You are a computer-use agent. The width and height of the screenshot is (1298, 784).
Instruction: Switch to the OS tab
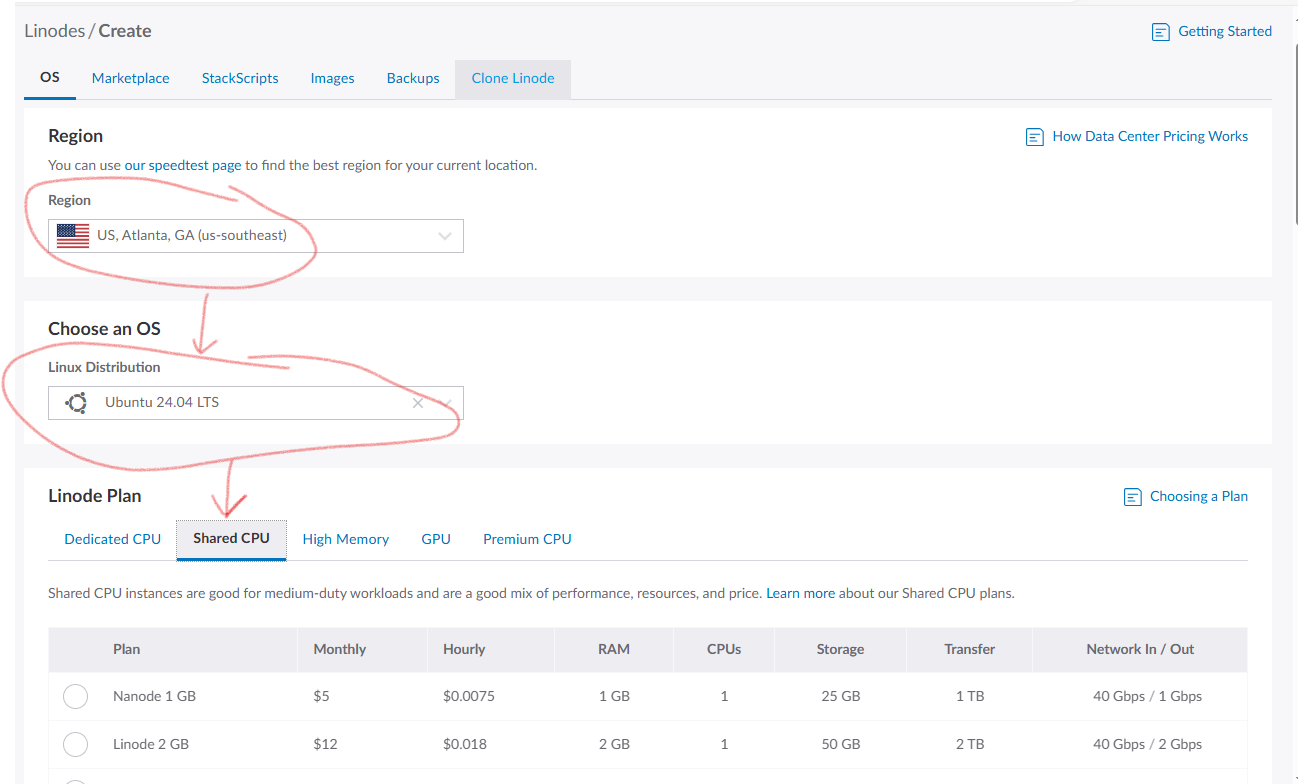(x=50, y=78)
